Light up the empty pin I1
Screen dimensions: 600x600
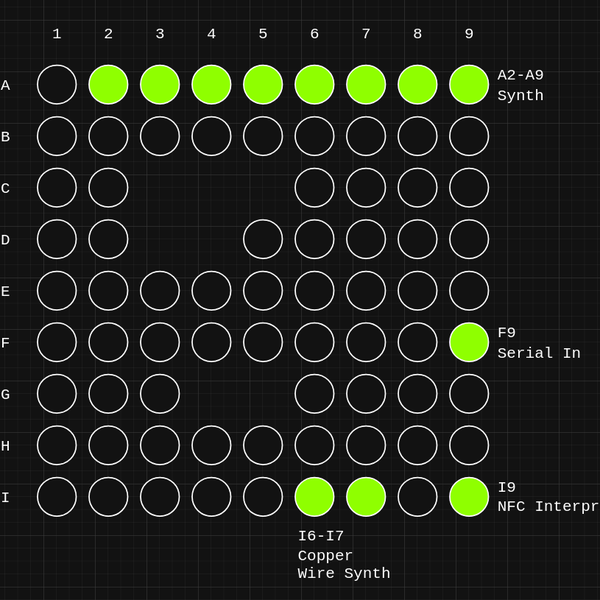[57, 497]
